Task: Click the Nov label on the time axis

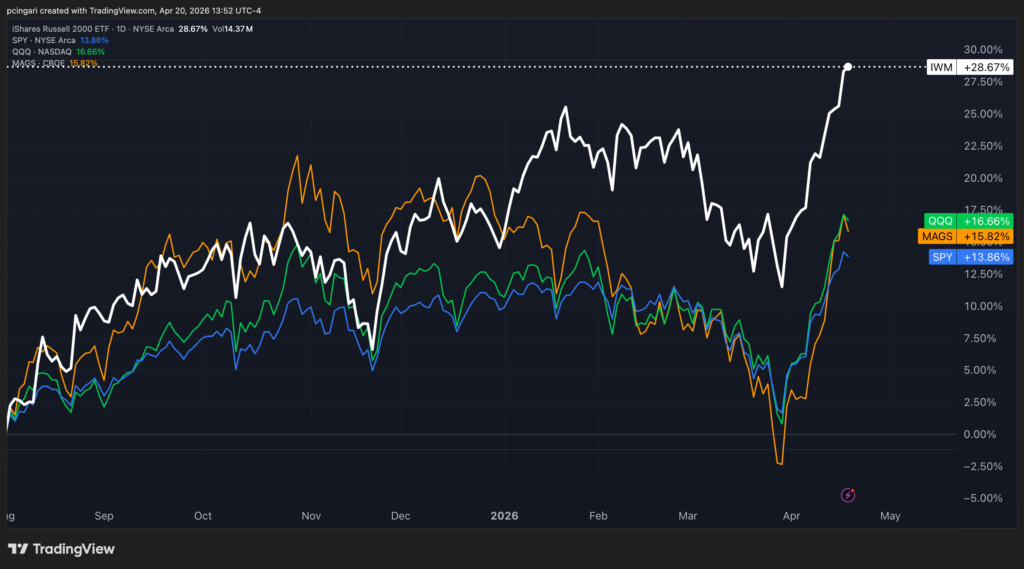Action: [x=311, y=515]
